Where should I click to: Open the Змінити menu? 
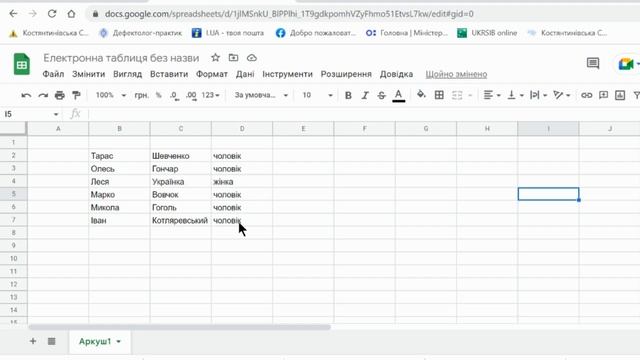[89, 74]
